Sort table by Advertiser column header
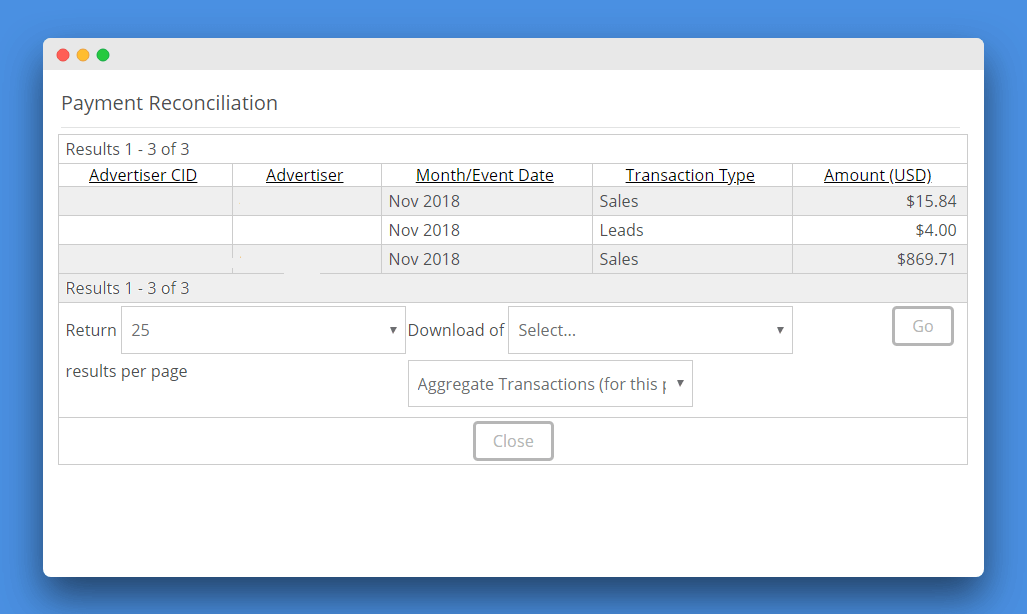The width and height of the screenshot is (1027, 614). [x=304, y=175]
